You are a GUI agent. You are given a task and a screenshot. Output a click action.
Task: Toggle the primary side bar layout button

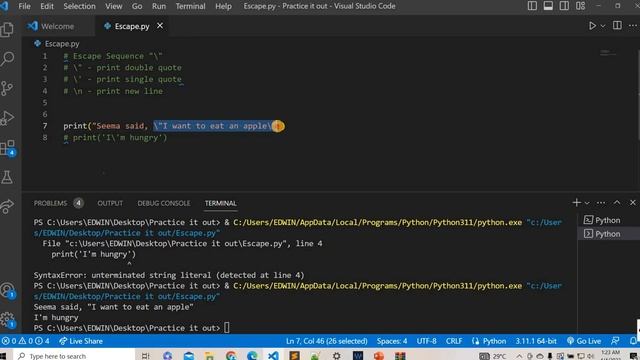pos(532,6)
